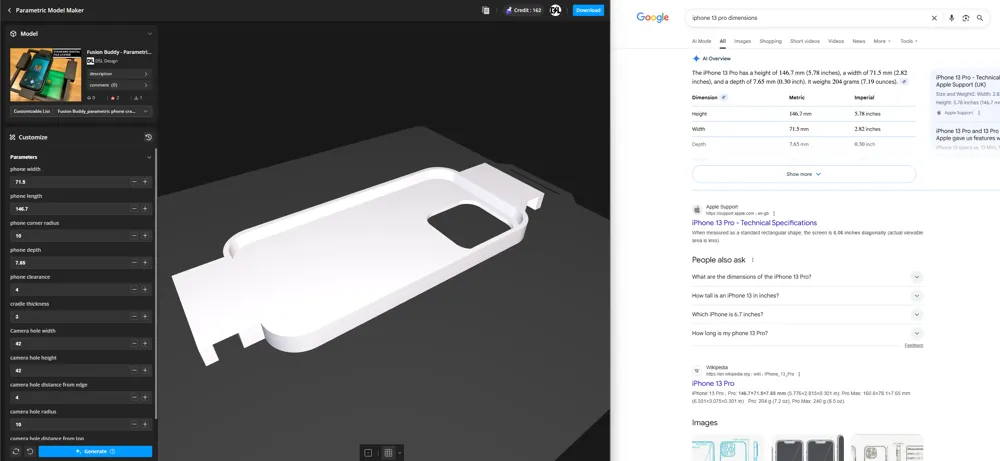The width and height of the screenshot is (1000, 461).
Task: Click the Google logo
Action: (x=652, y=17)
